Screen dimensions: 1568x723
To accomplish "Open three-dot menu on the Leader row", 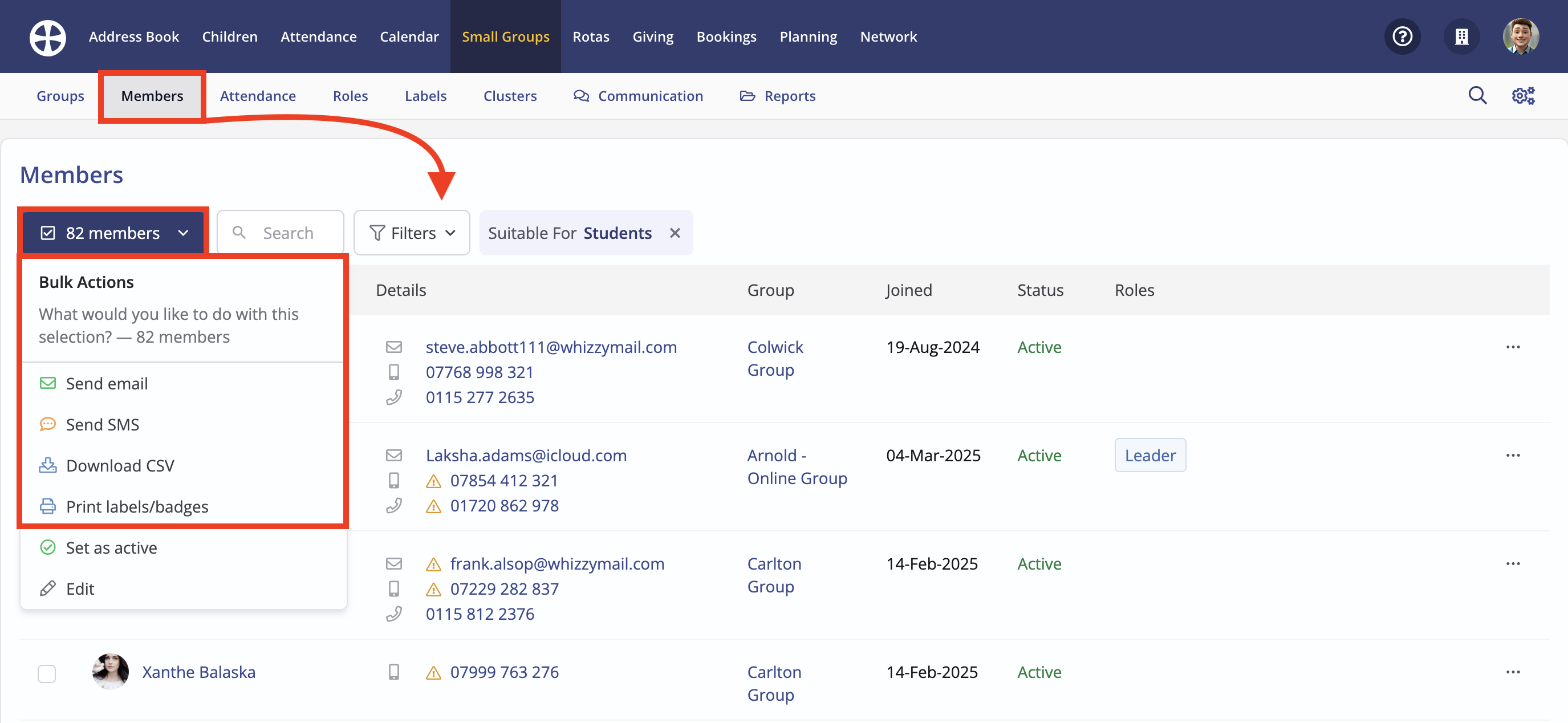I will (1513, 455).
